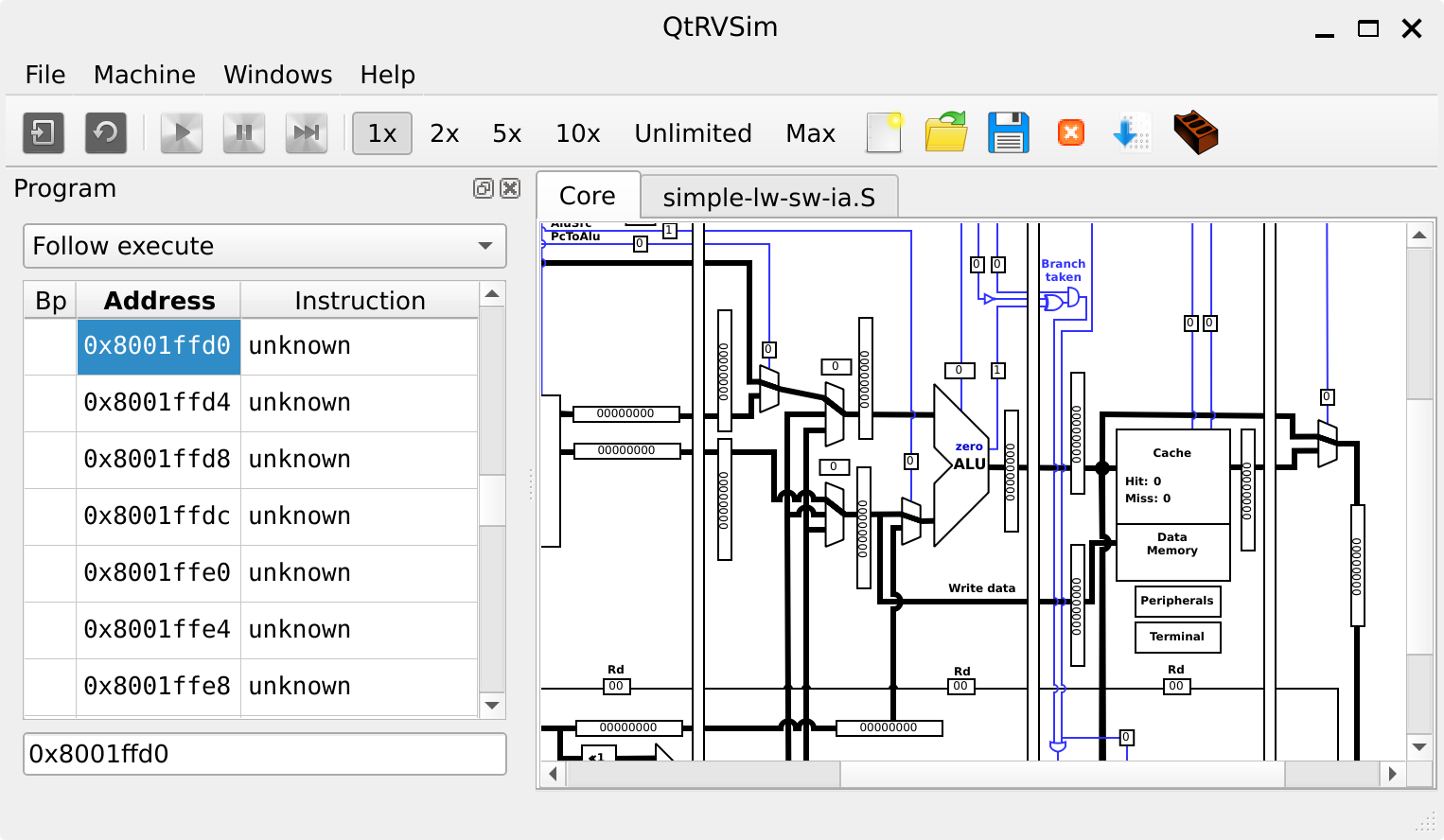Click the address input field showing 0x8001ffd0
The image size is (1444, 840).
click(x=264, y=754)
